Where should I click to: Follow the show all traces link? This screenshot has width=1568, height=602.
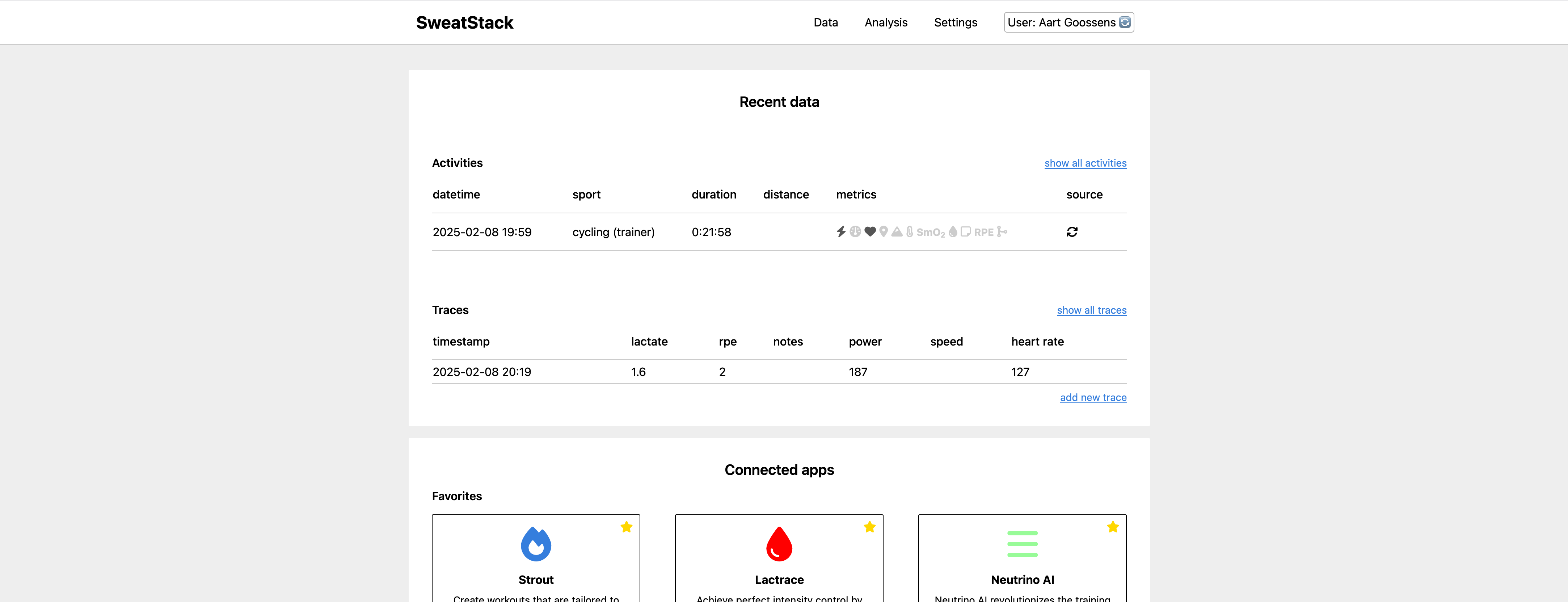click(x=1091, y=310)
